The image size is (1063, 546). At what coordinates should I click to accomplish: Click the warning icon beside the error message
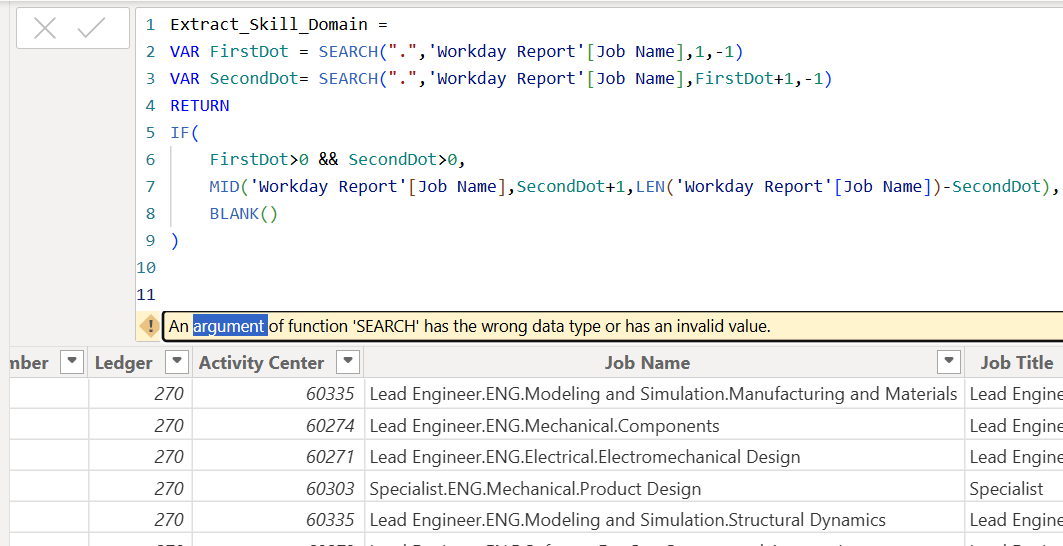[149, 326]
